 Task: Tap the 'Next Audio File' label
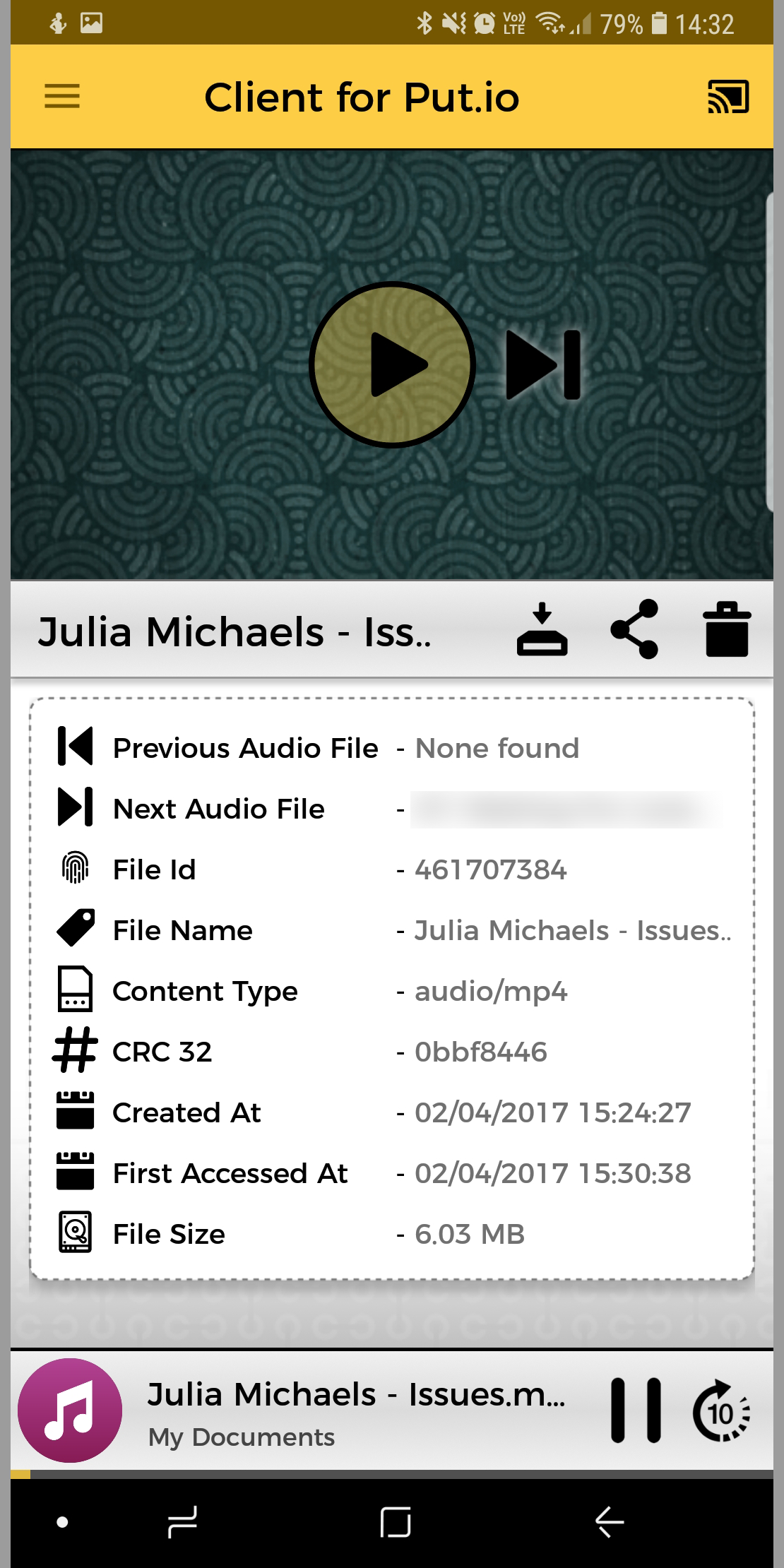(219, 809)
